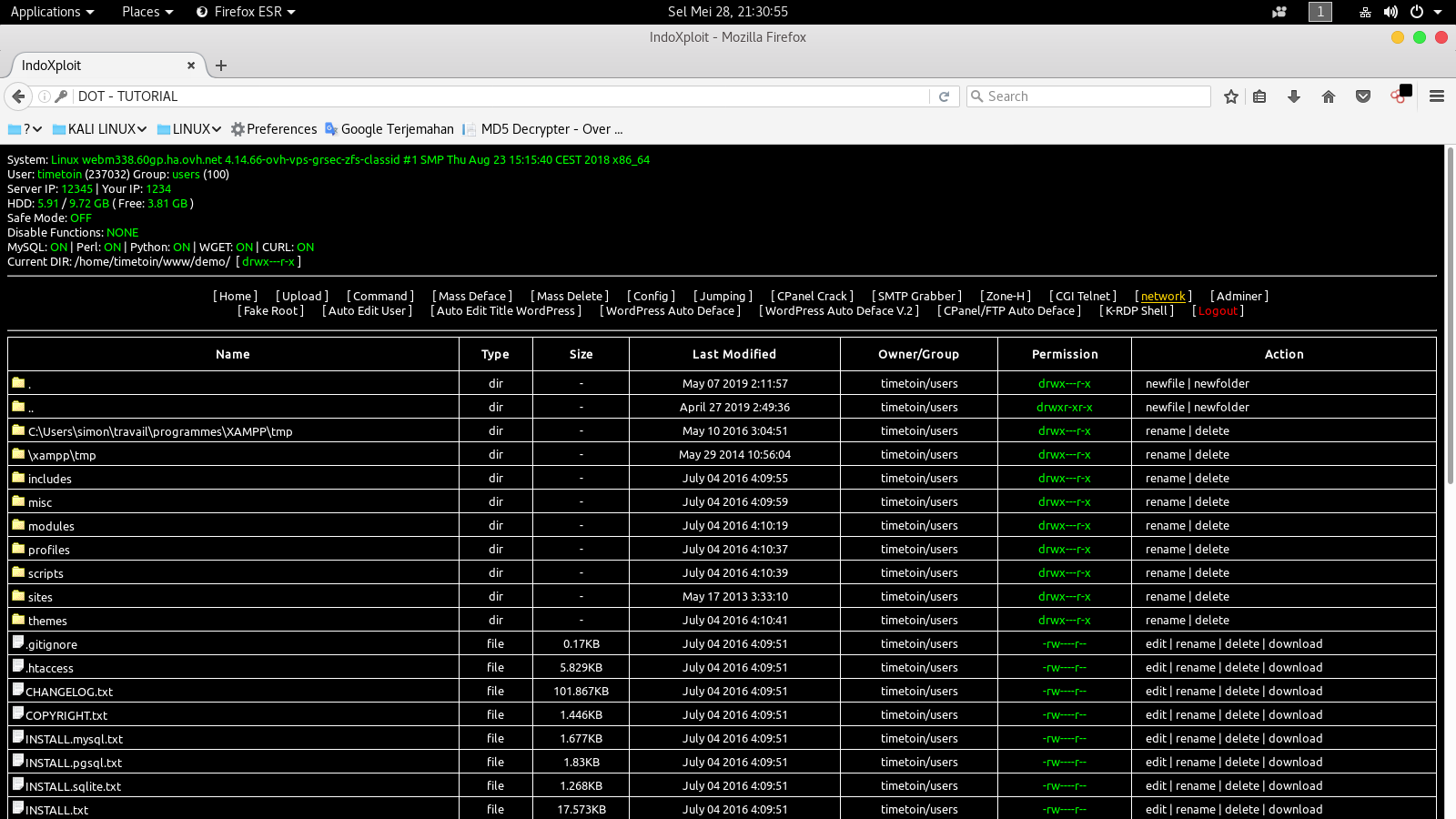Save page with the Pocket icon
Image resolution: width=1456 pixels, height=819 pixels.
1361,96
